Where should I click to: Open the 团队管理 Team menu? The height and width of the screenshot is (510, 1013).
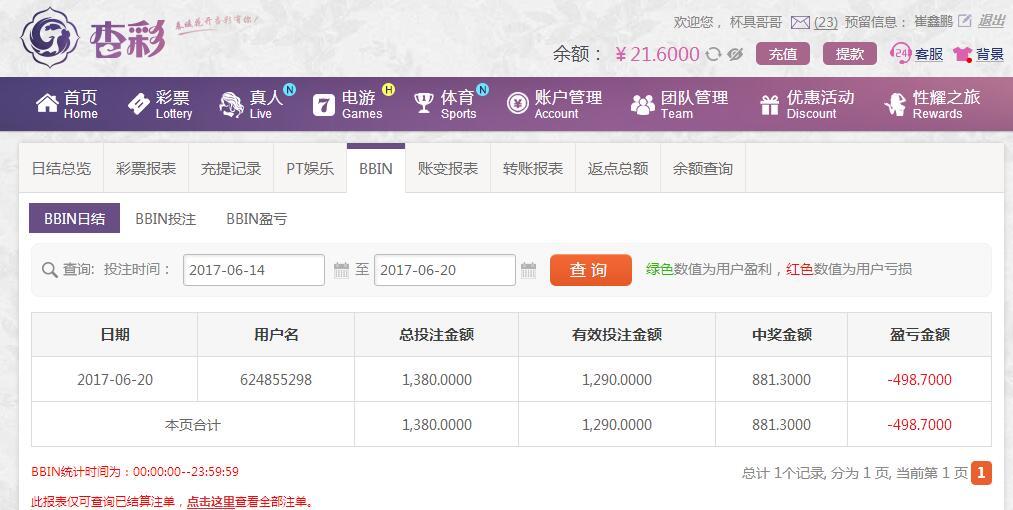click(x=679, y=104)
